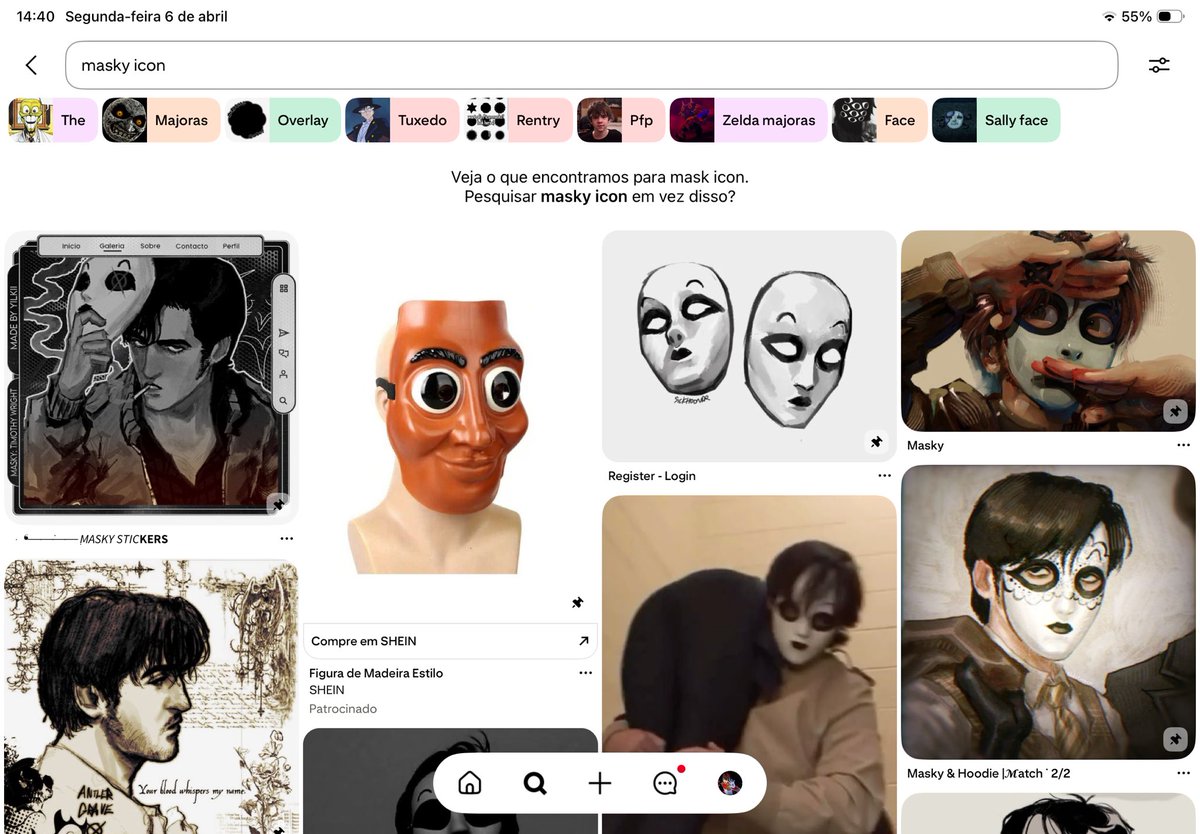Open more options for MASKY STICKERS pin

tap(287, 539)
